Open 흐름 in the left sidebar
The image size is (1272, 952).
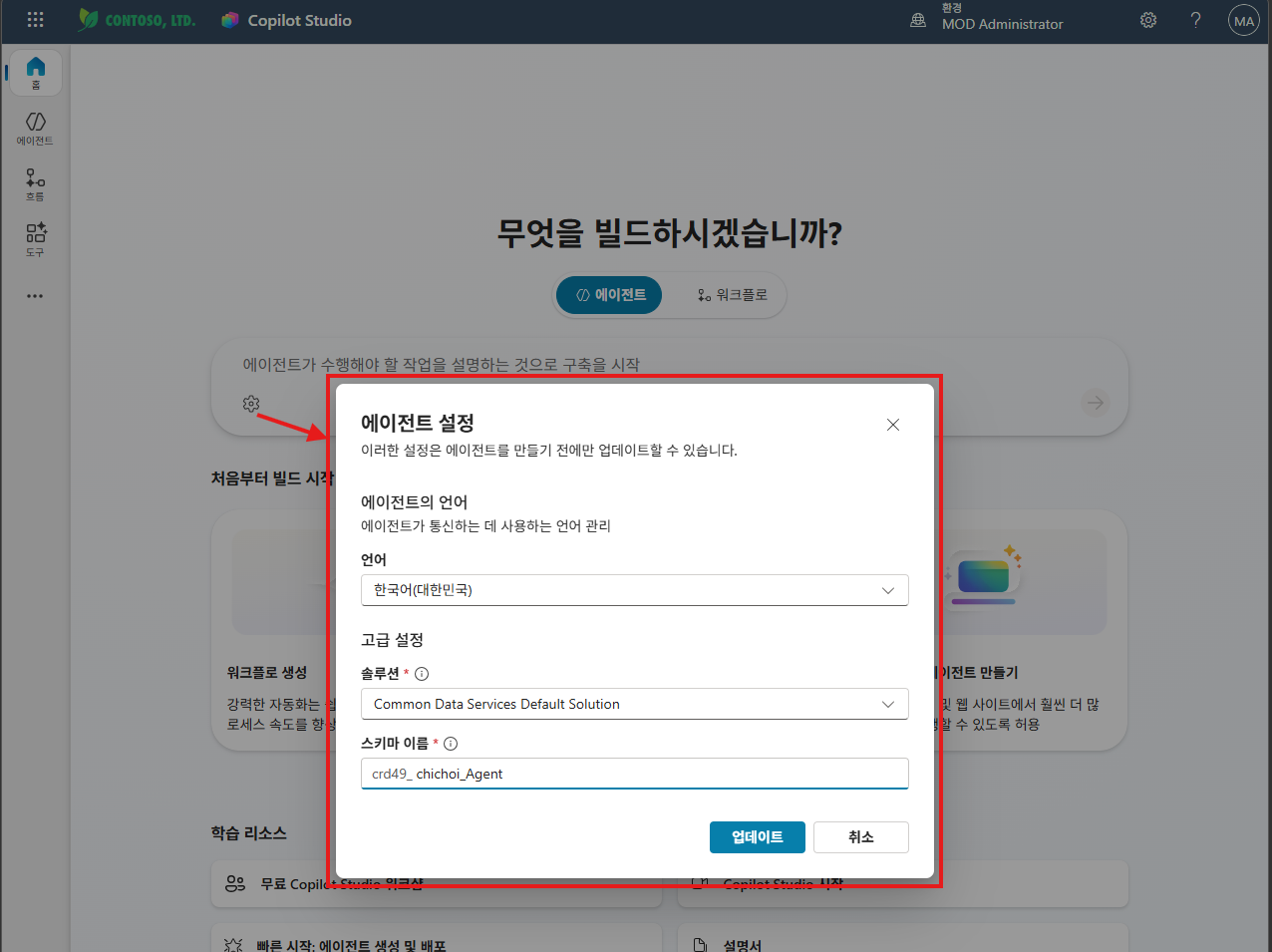coord(36,184)
